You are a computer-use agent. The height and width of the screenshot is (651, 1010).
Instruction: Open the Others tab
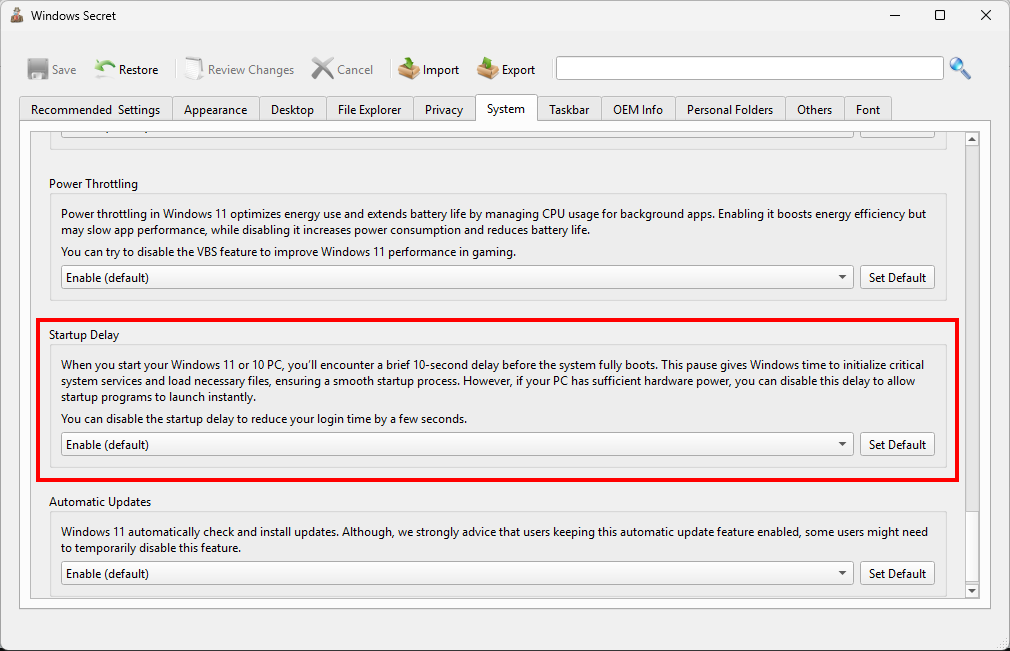(814, 109)
